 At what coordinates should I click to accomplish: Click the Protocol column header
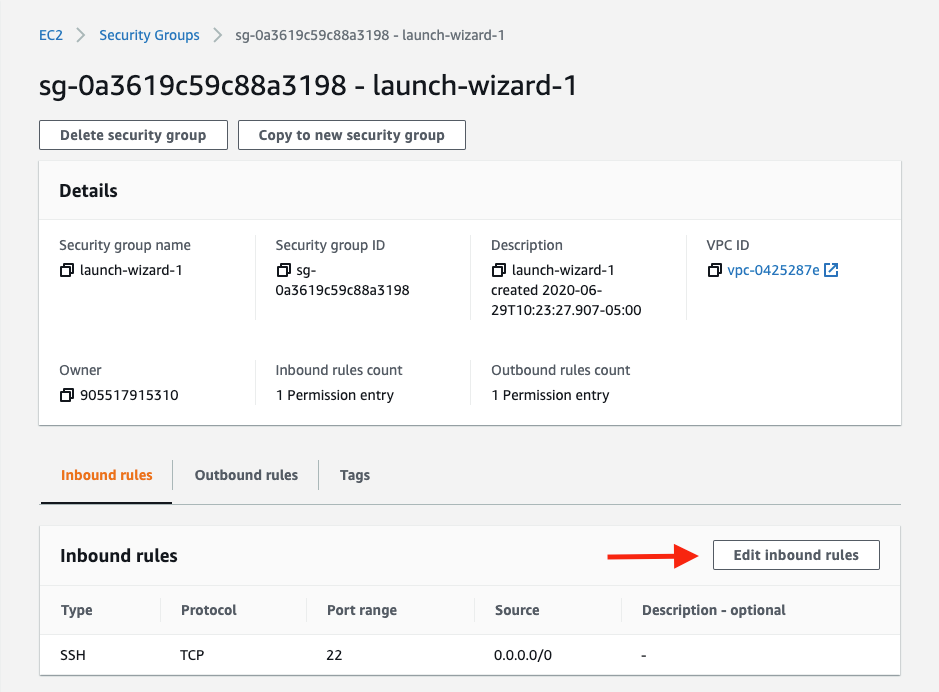pos(209,610)
